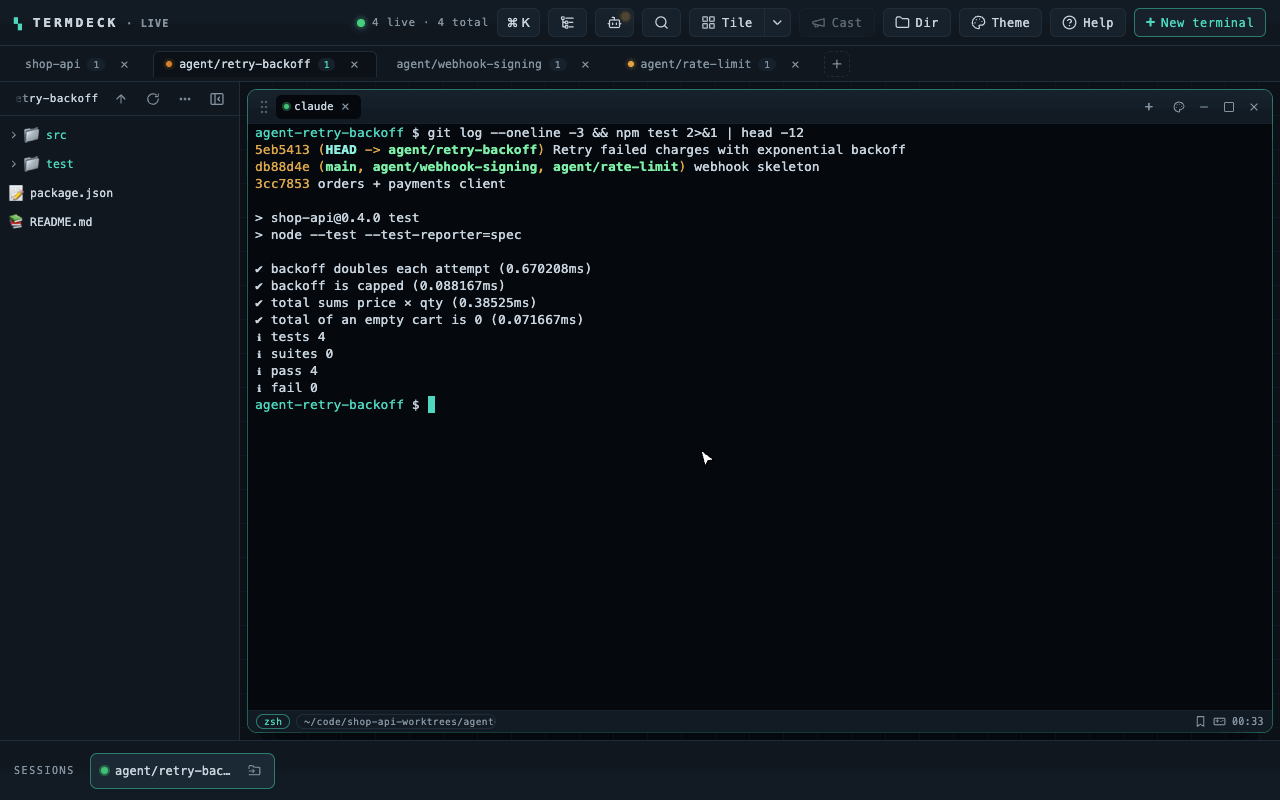The width and height of the screenshot is (1280, 800).
Task: Open the session tree list icon
Action: (567, 22)
